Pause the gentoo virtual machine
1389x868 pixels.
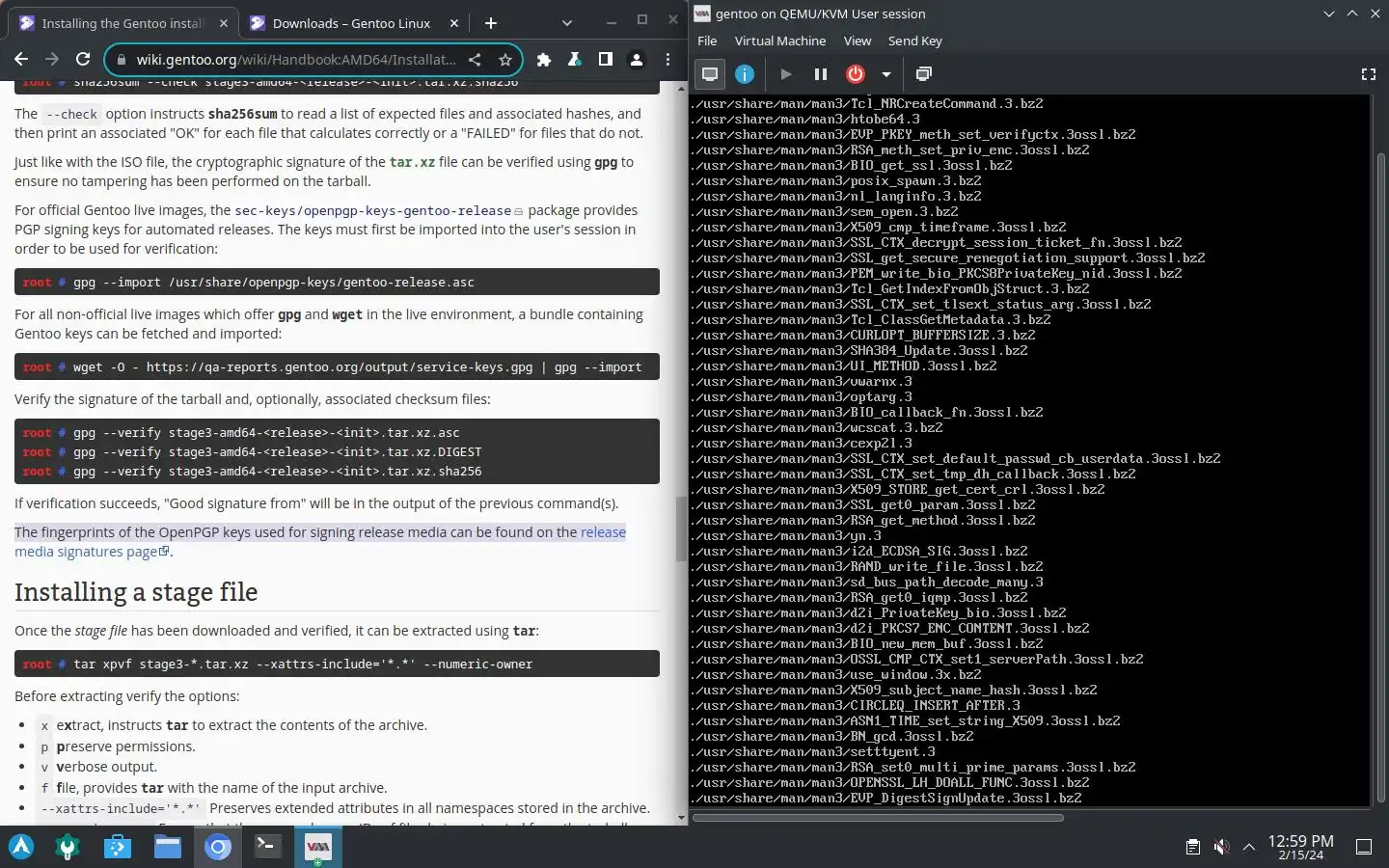(821, 74)
